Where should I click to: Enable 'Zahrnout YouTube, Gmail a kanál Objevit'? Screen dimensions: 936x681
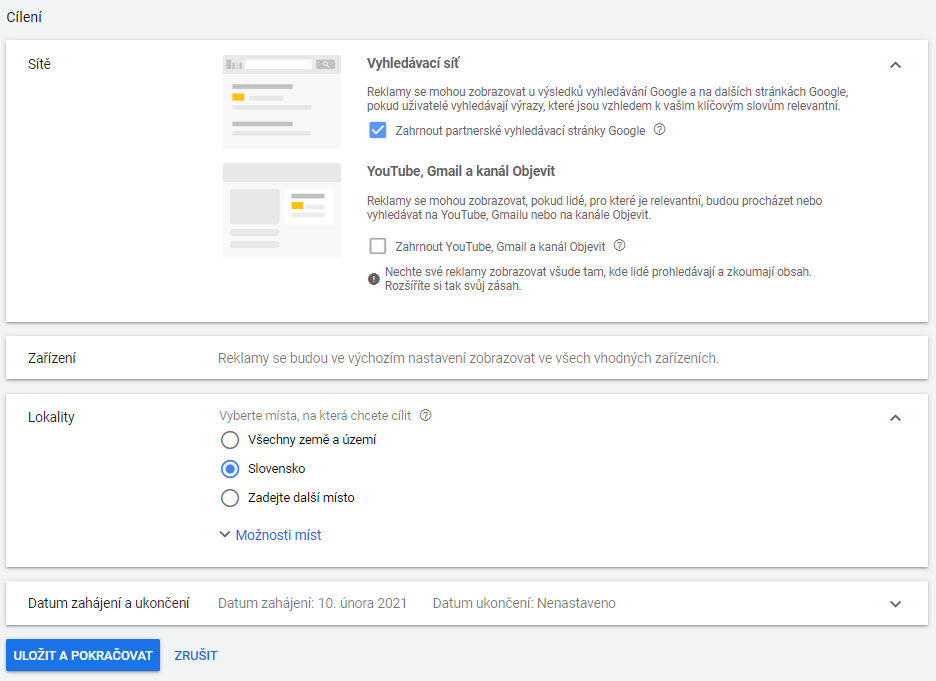(x=377, y=246)
